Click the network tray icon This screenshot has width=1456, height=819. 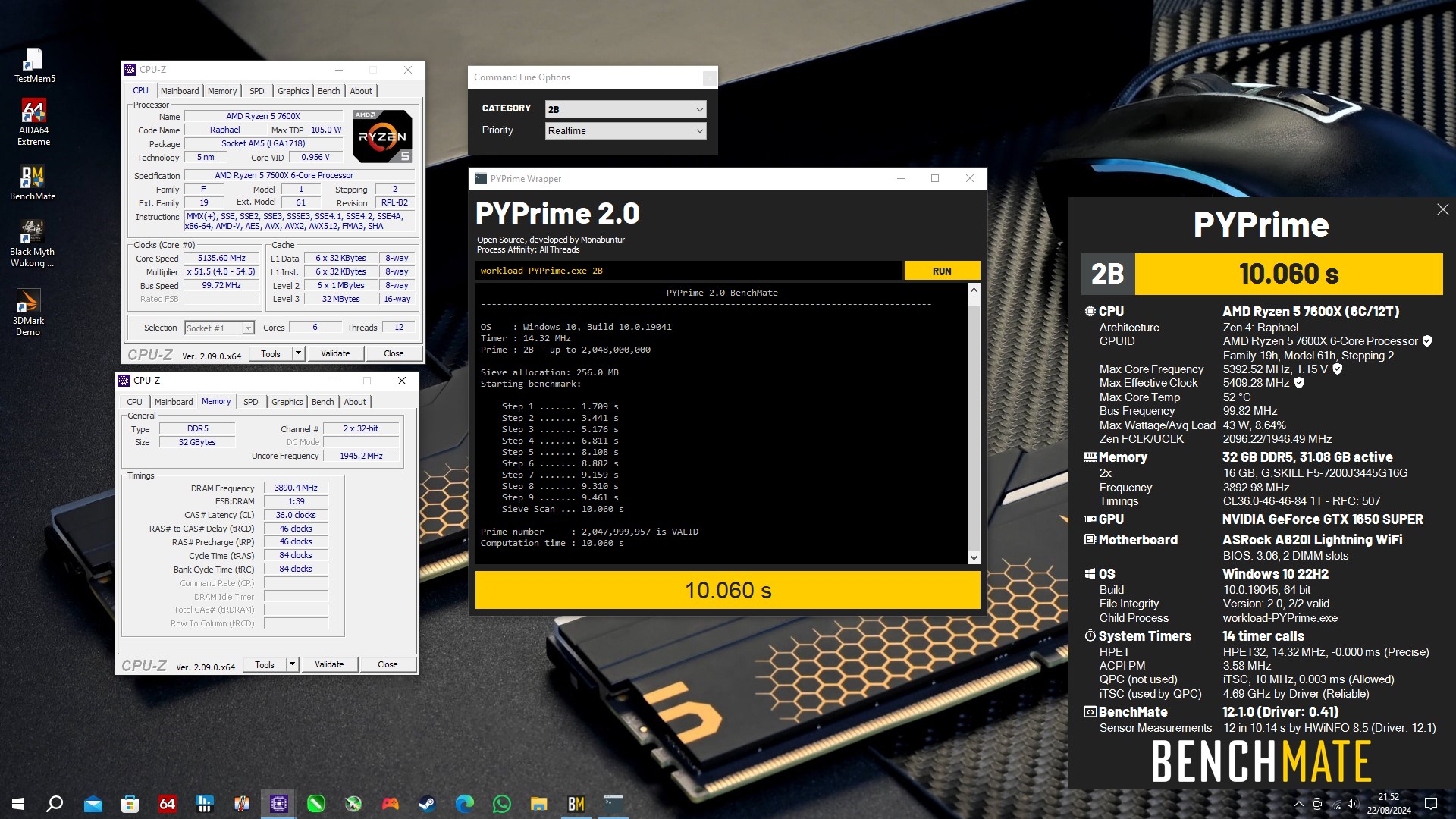1335,804
